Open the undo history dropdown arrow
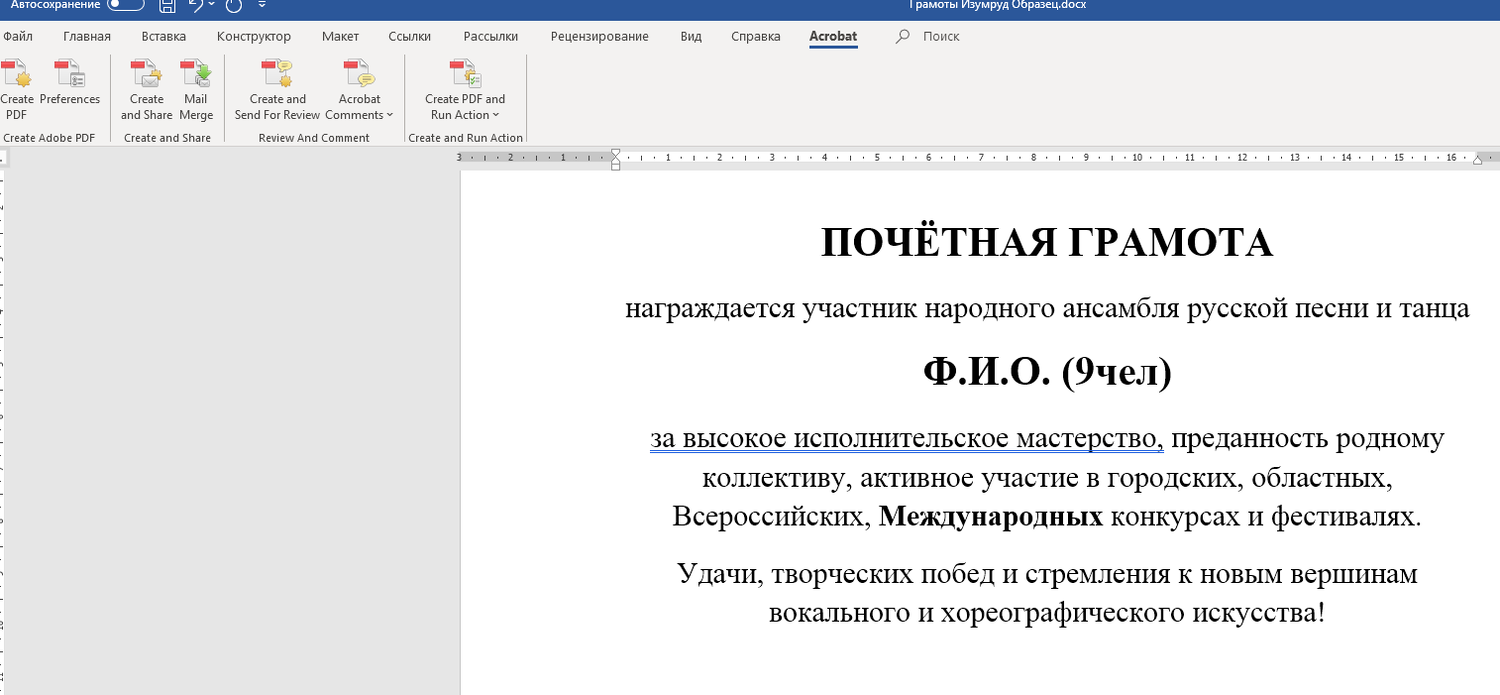The height and width of the screenshot is (695, 1500). tap(212, 5)
